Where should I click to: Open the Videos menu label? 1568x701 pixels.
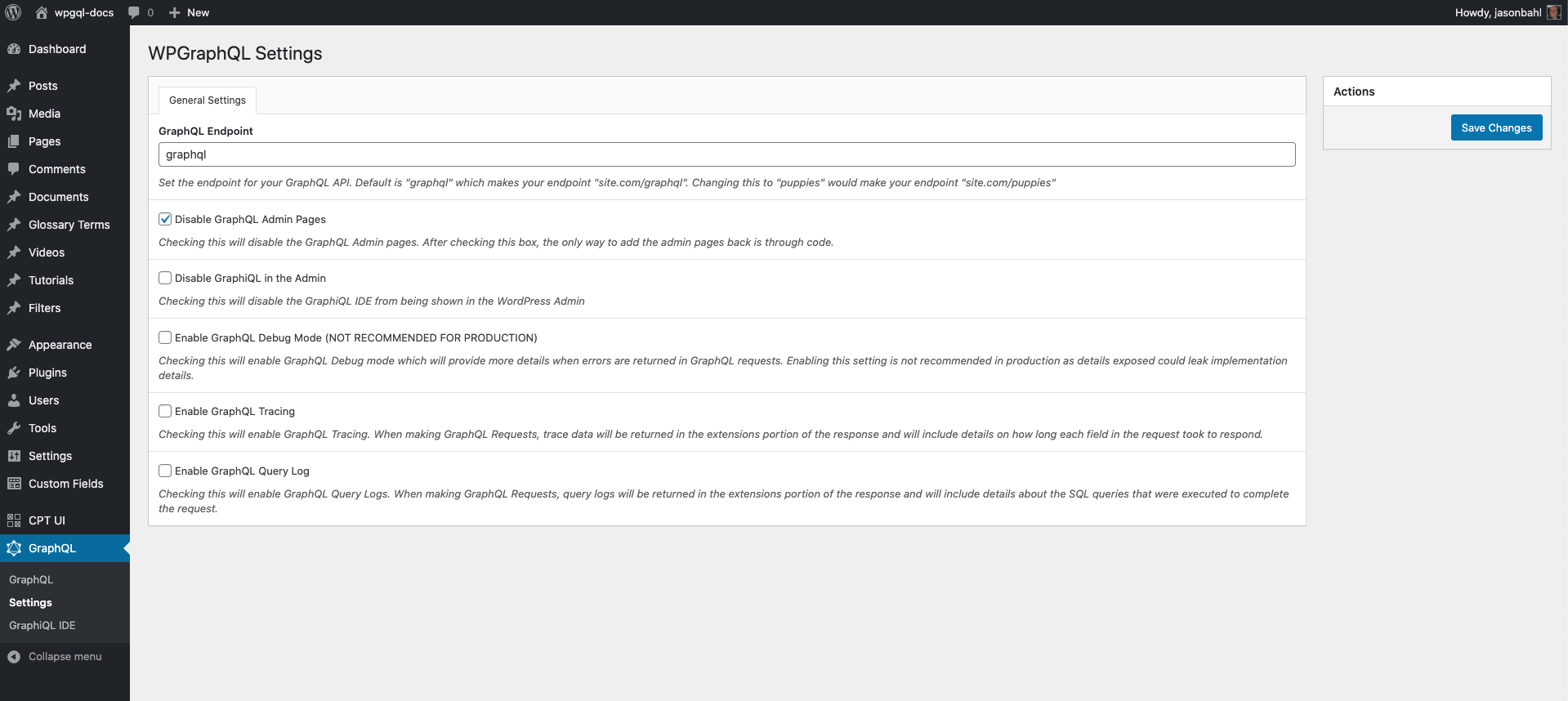pos(47,252)
